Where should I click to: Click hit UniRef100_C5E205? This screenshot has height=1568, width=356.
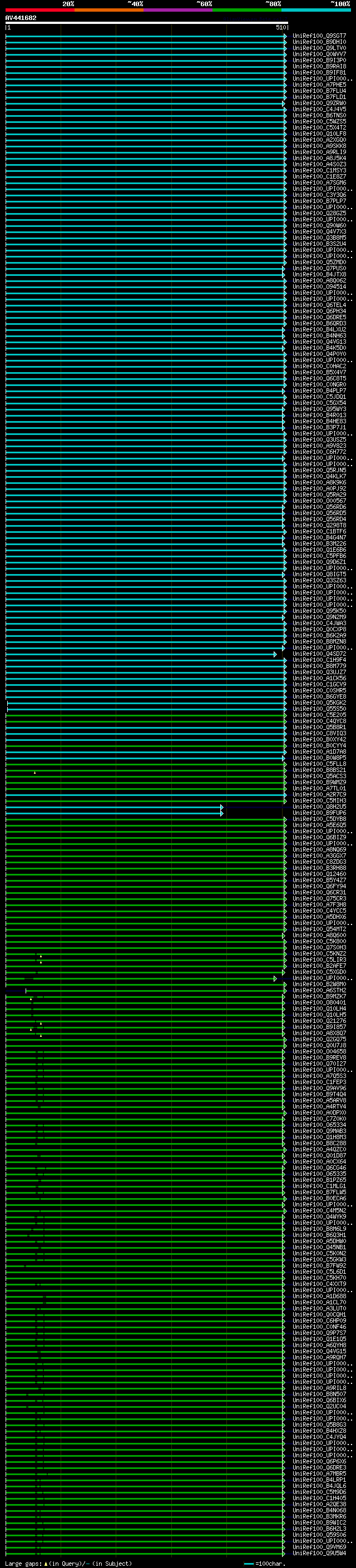click(x=319, y=715)
